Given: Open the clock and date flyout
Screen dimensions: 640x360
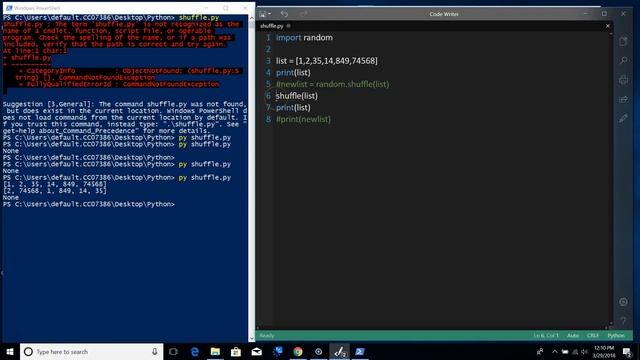Looking at the screenshot, I should [x=604, y=351].
